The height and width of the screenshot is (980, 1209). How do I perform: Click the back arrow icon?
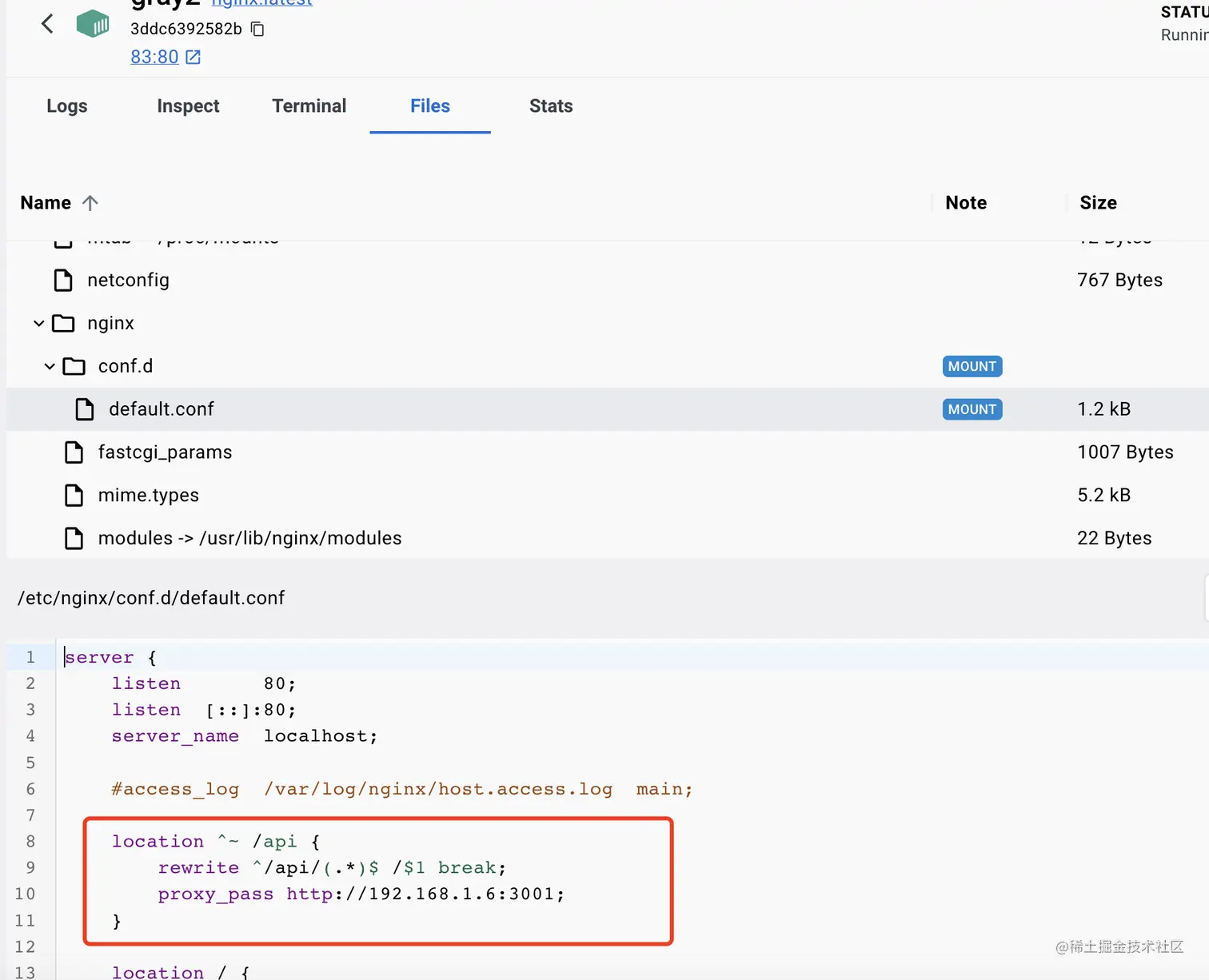click(47, 24)
